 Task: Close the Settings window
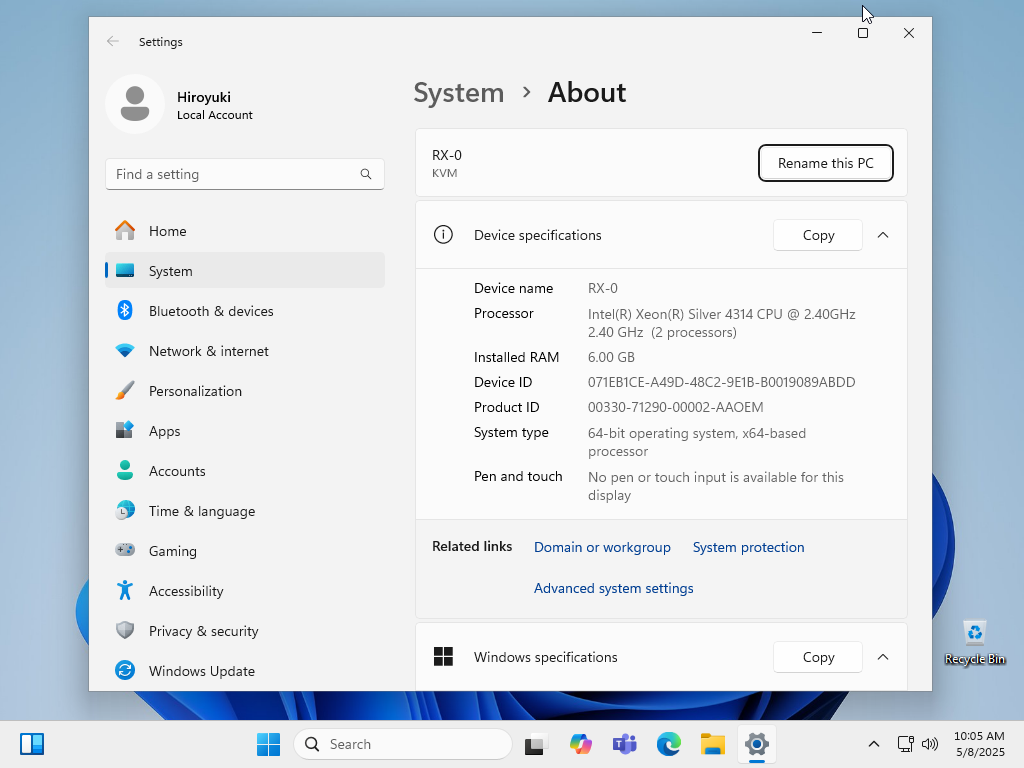click(908, 33)
